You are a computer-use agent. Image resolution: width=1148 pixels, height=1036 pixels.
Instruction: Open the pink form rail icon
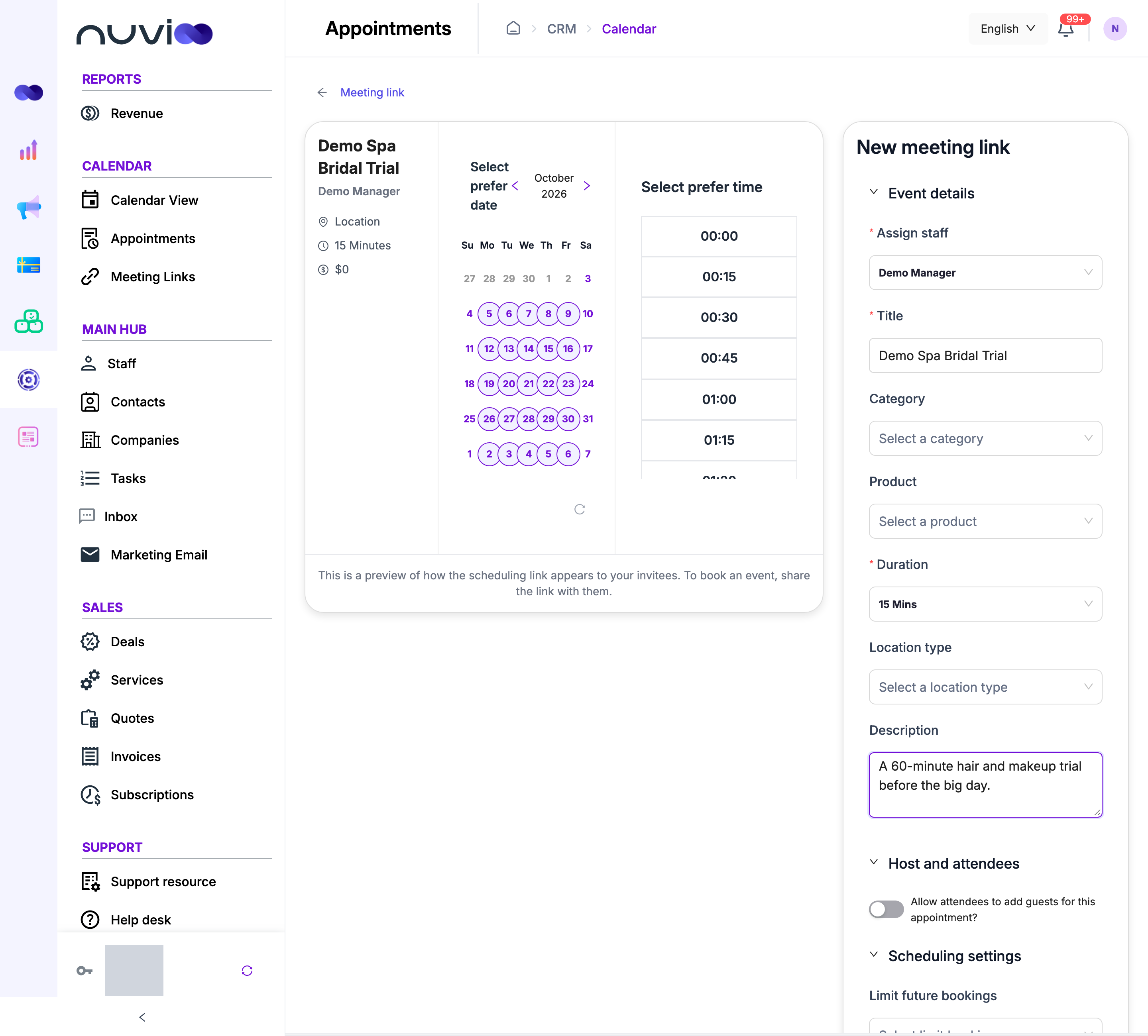[x=28, y=437]
